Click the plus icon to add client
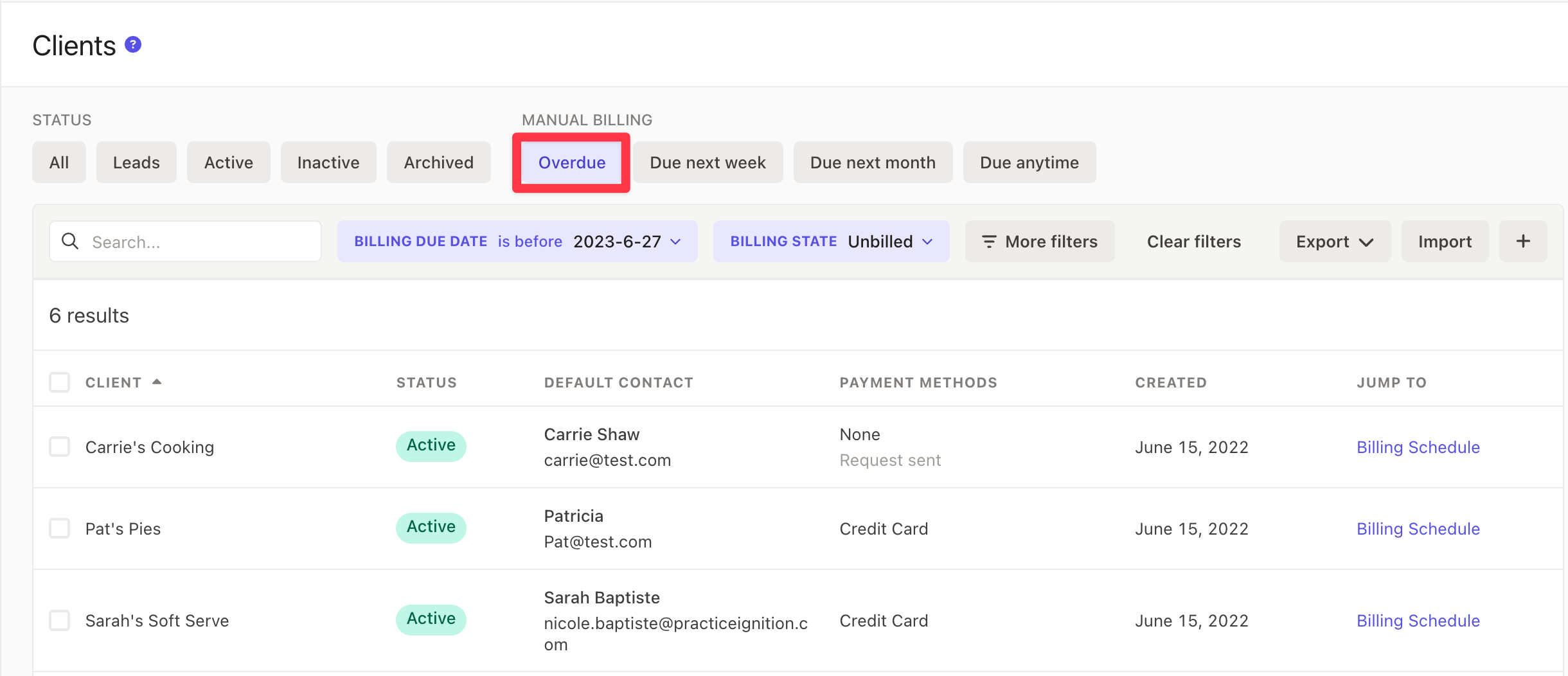 (x=1522, y=242)
